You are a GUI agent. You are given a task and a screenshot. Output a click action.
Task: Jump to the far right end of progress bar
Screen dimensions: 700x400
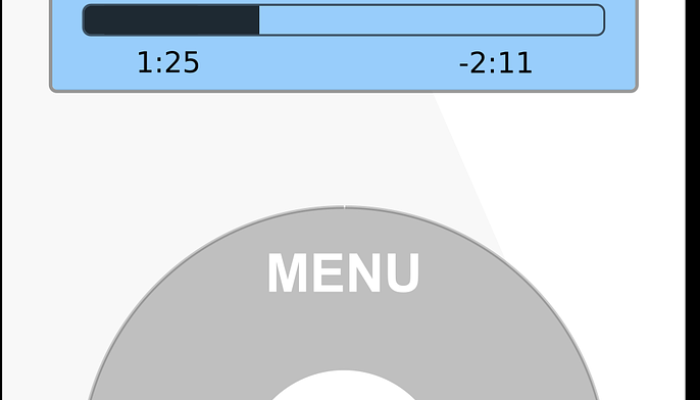598,20
